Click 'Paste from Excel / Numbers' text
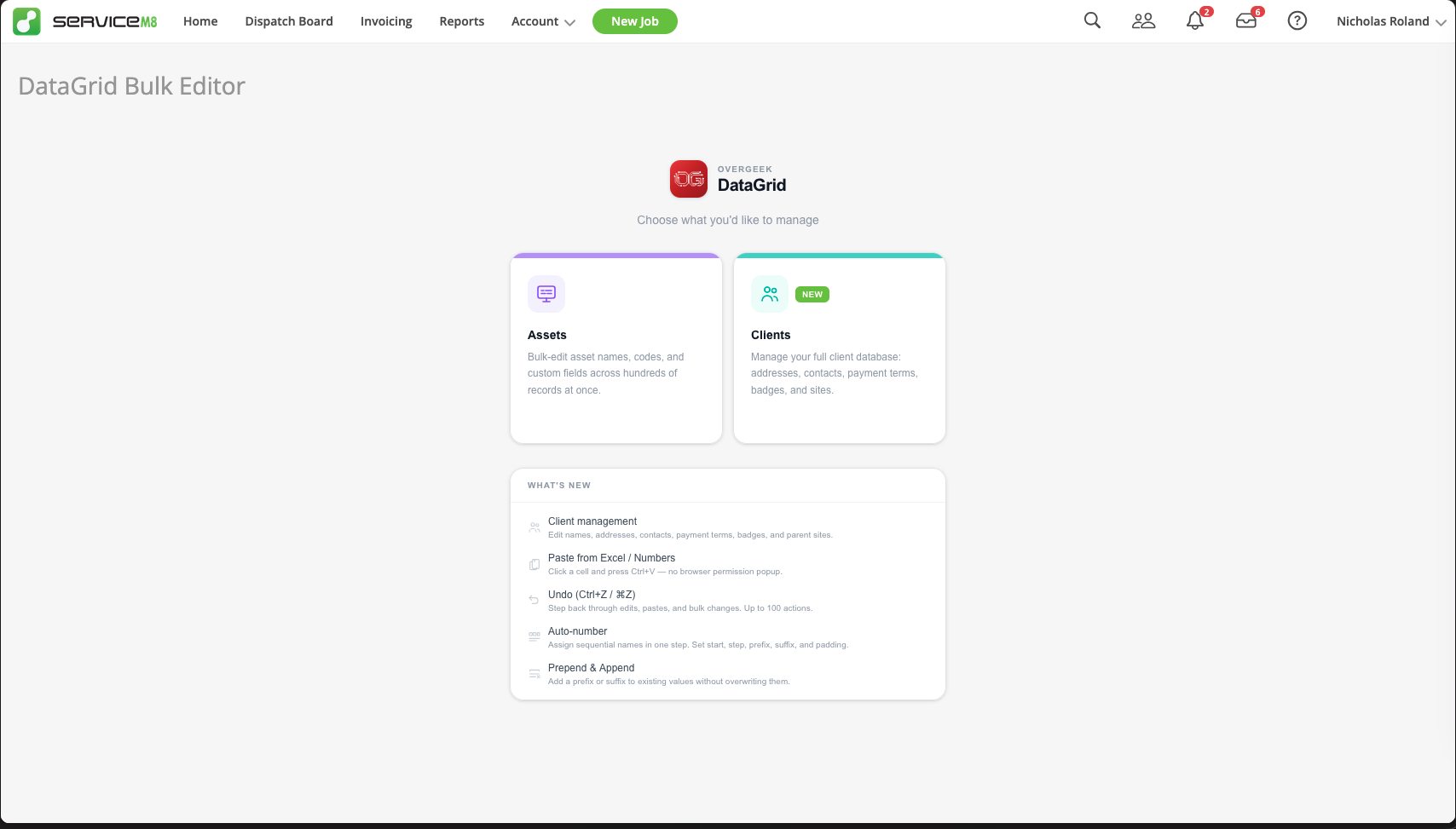The image size is (1456, 829). click(611, 558)
